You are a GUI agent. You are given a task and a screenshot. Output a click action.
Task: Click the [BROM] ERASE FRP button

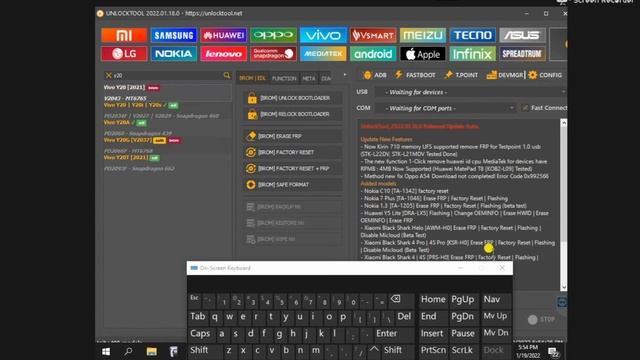293,136
